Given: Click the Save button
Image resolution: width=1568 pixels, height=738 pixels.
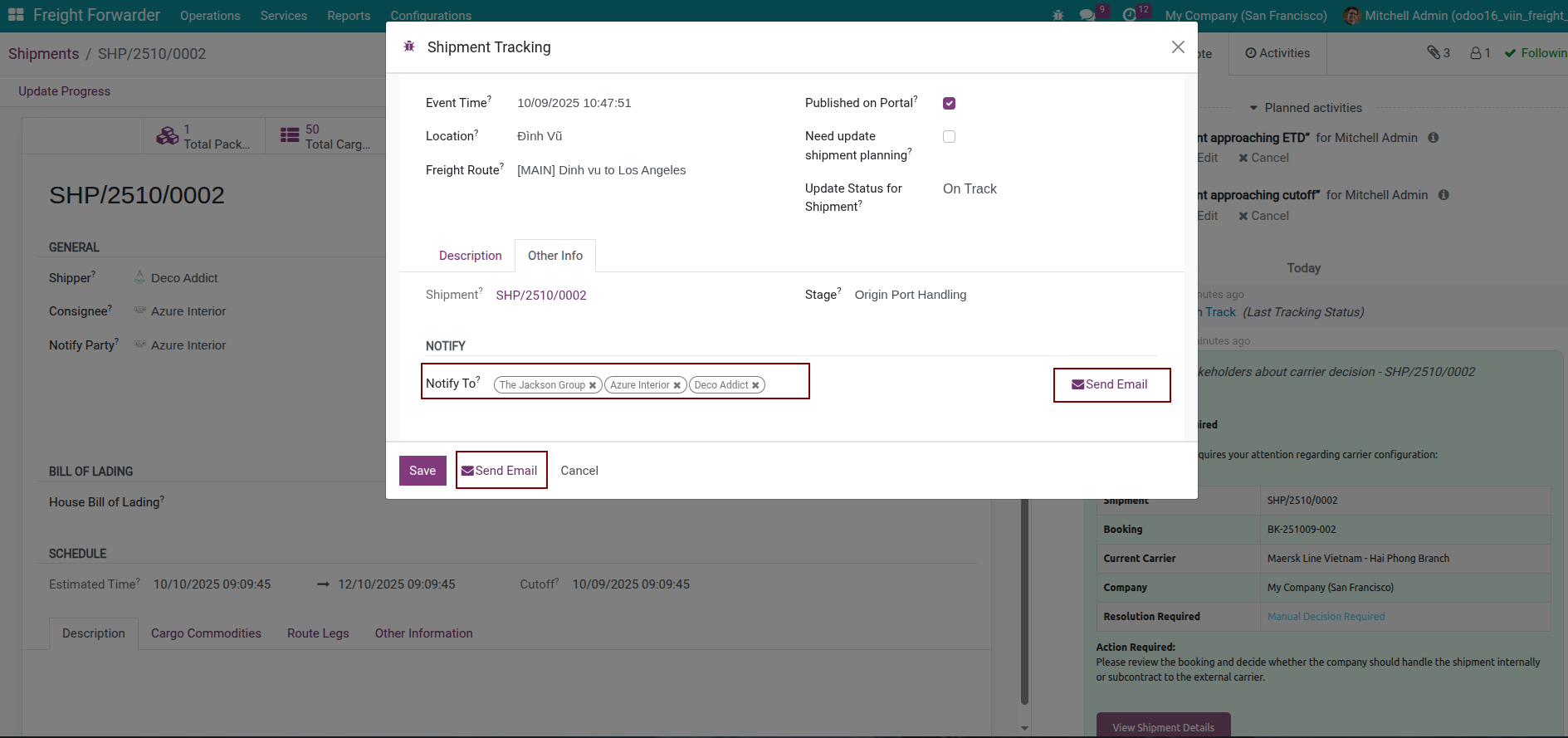Looking at the screenshot, I should click(423, 471).
